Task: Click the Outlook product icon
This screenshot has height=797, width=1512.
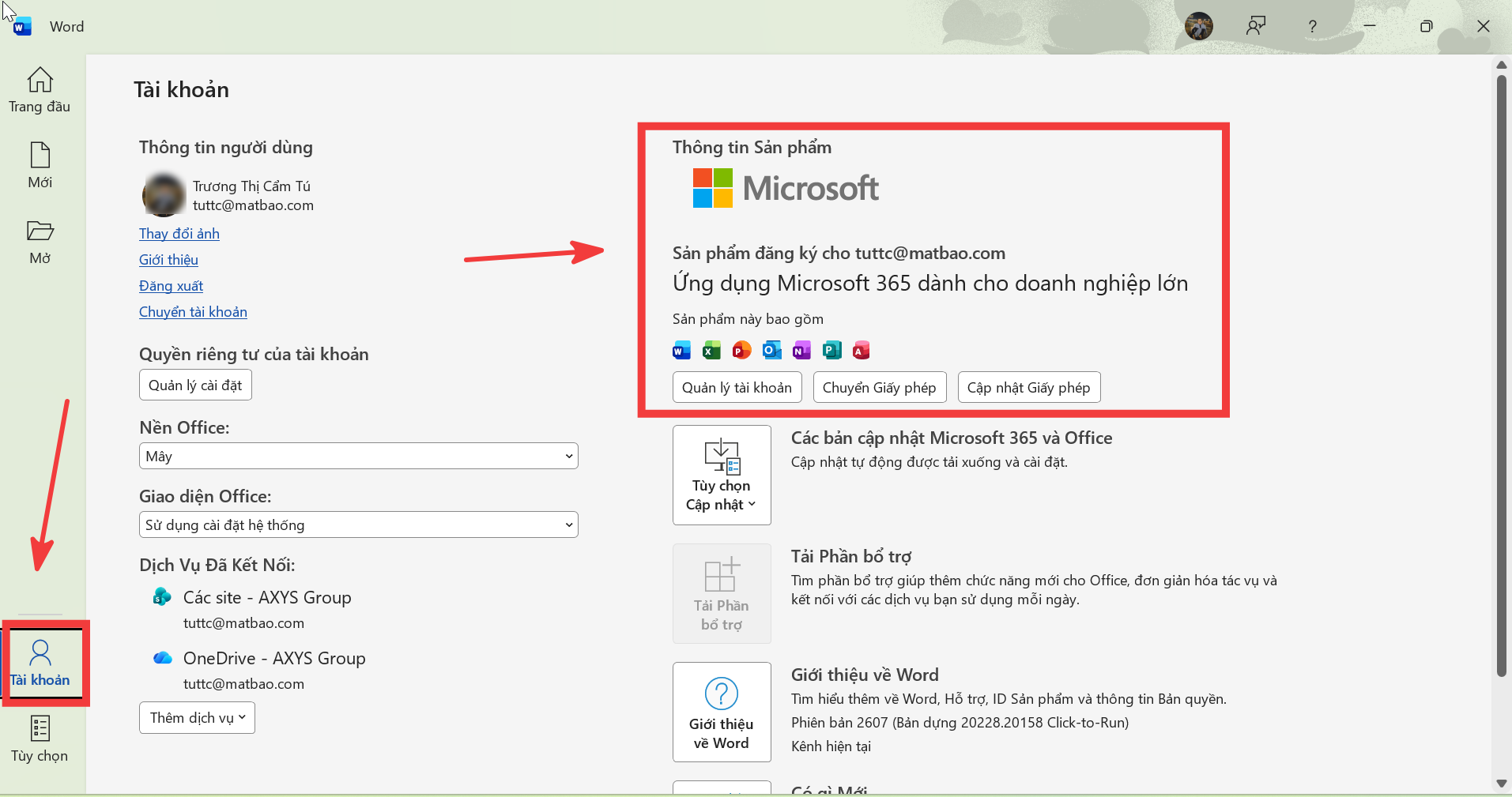Action: coord(771,350)
